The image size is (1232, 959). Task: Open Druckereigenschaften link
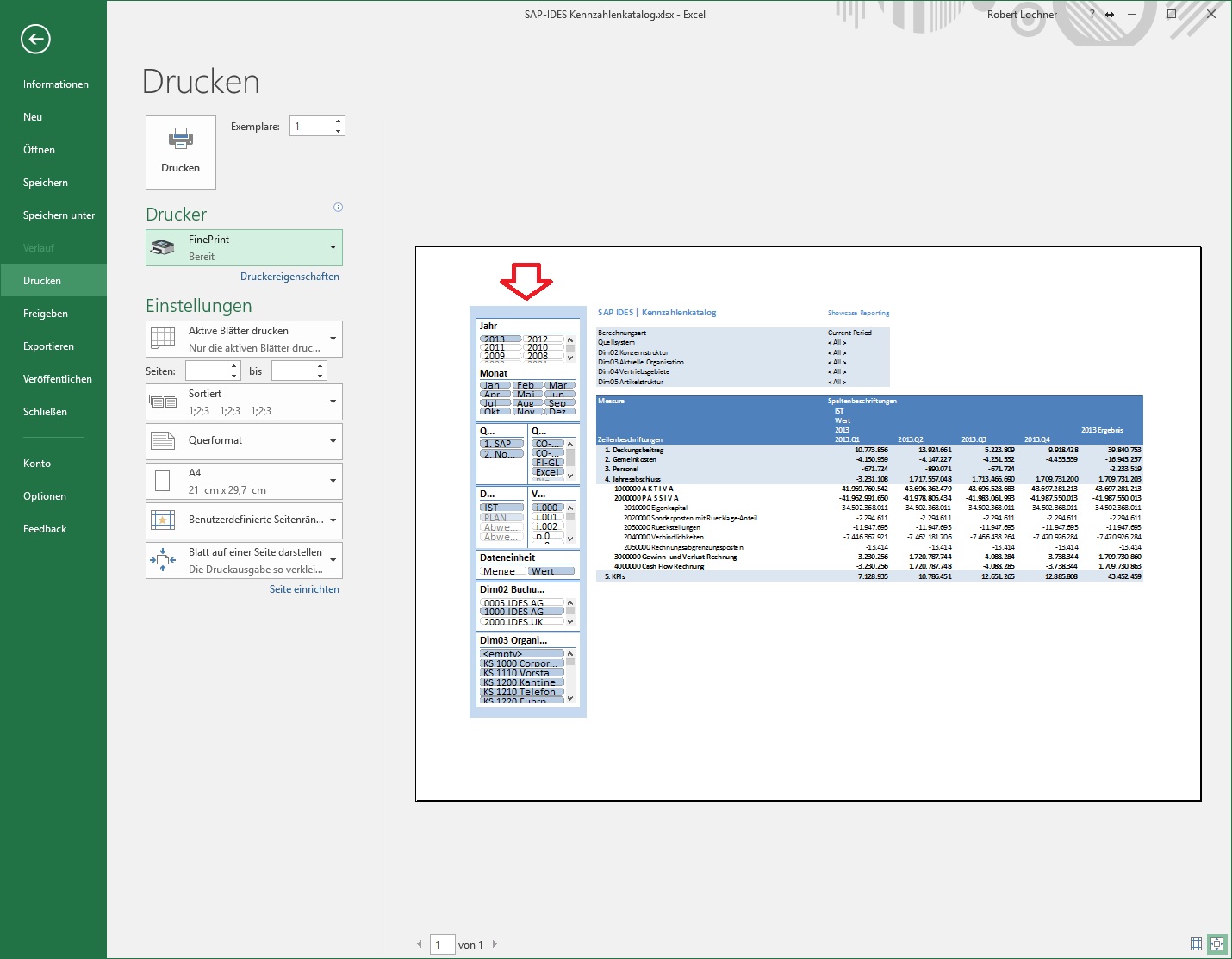[289, 276]
